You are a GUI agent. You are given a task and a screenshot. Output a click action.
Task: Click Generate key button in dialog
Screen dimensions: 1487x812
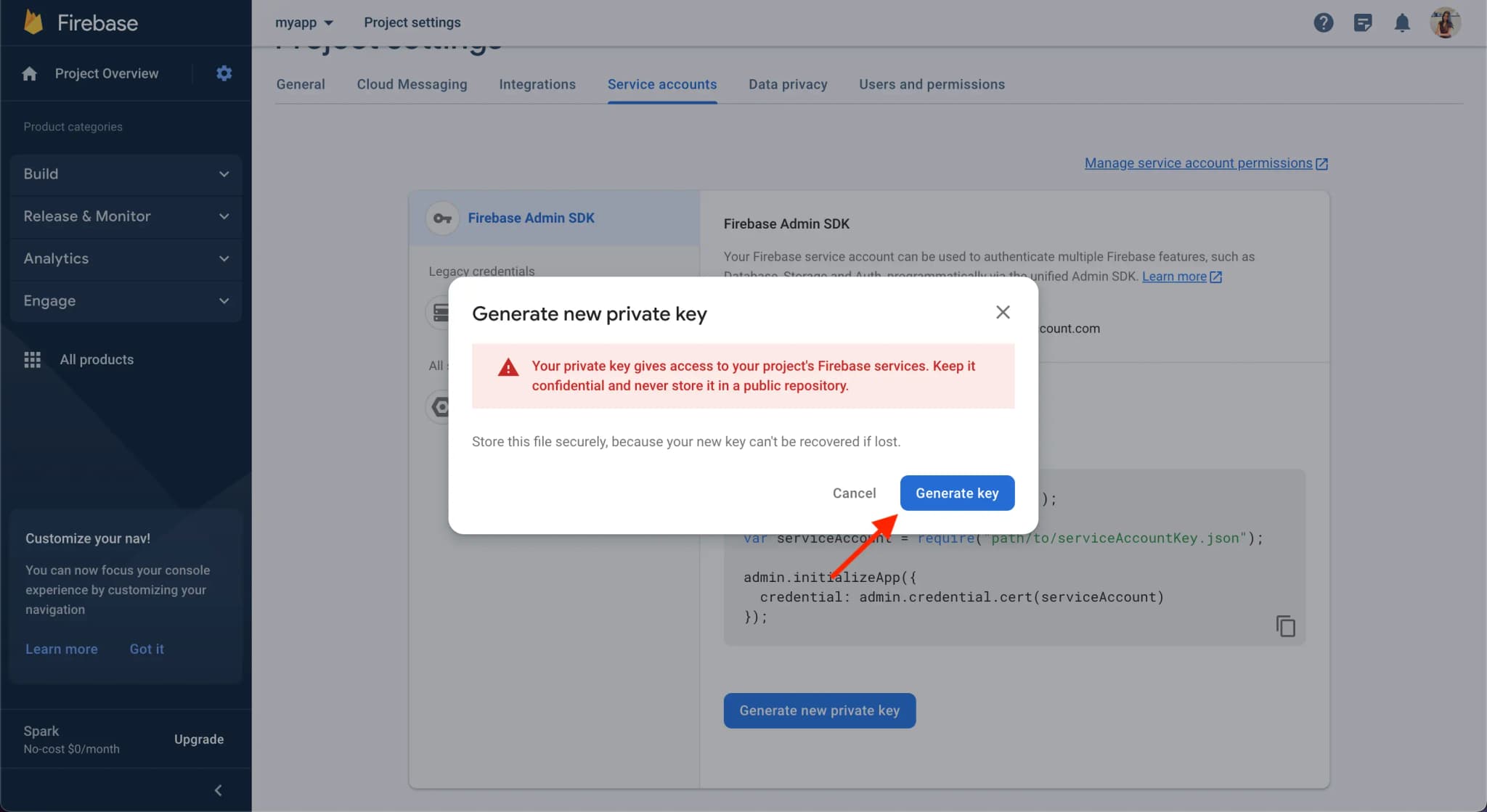tap(956, 493)
